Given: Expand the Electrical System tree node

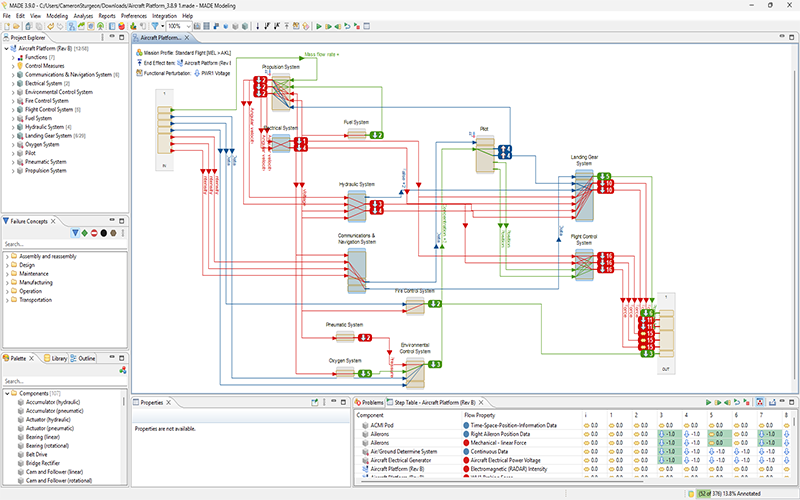Looking at the screenshot, I should 13,84.
